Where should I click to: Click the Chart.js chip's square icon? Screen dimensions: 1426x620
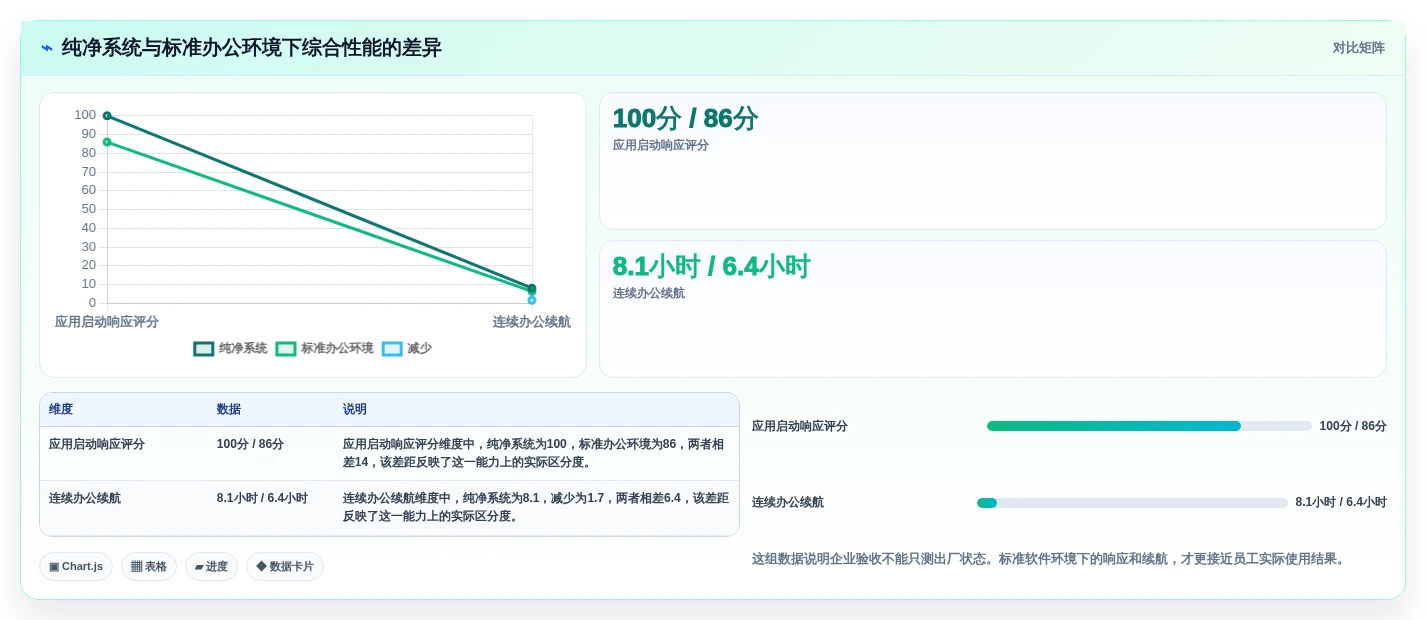(54, 566)
